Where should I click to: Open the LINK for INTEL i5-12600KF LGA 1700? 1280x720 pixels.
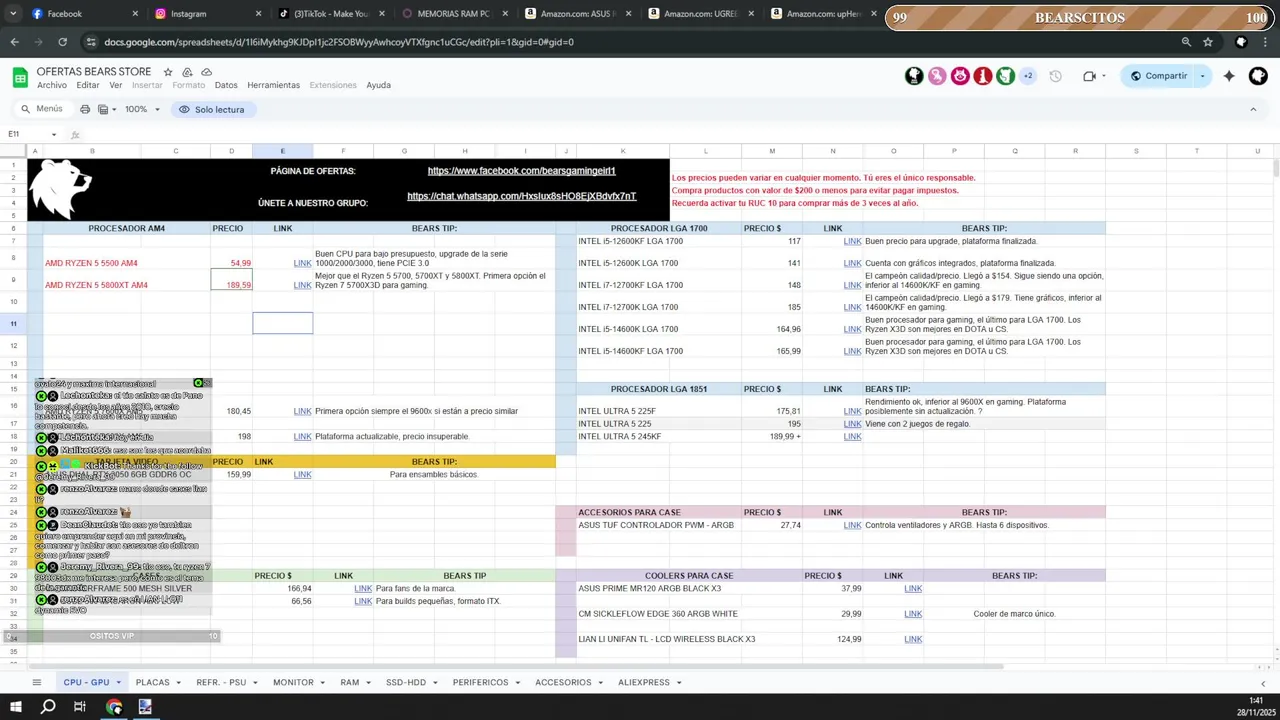pos(852,241)
